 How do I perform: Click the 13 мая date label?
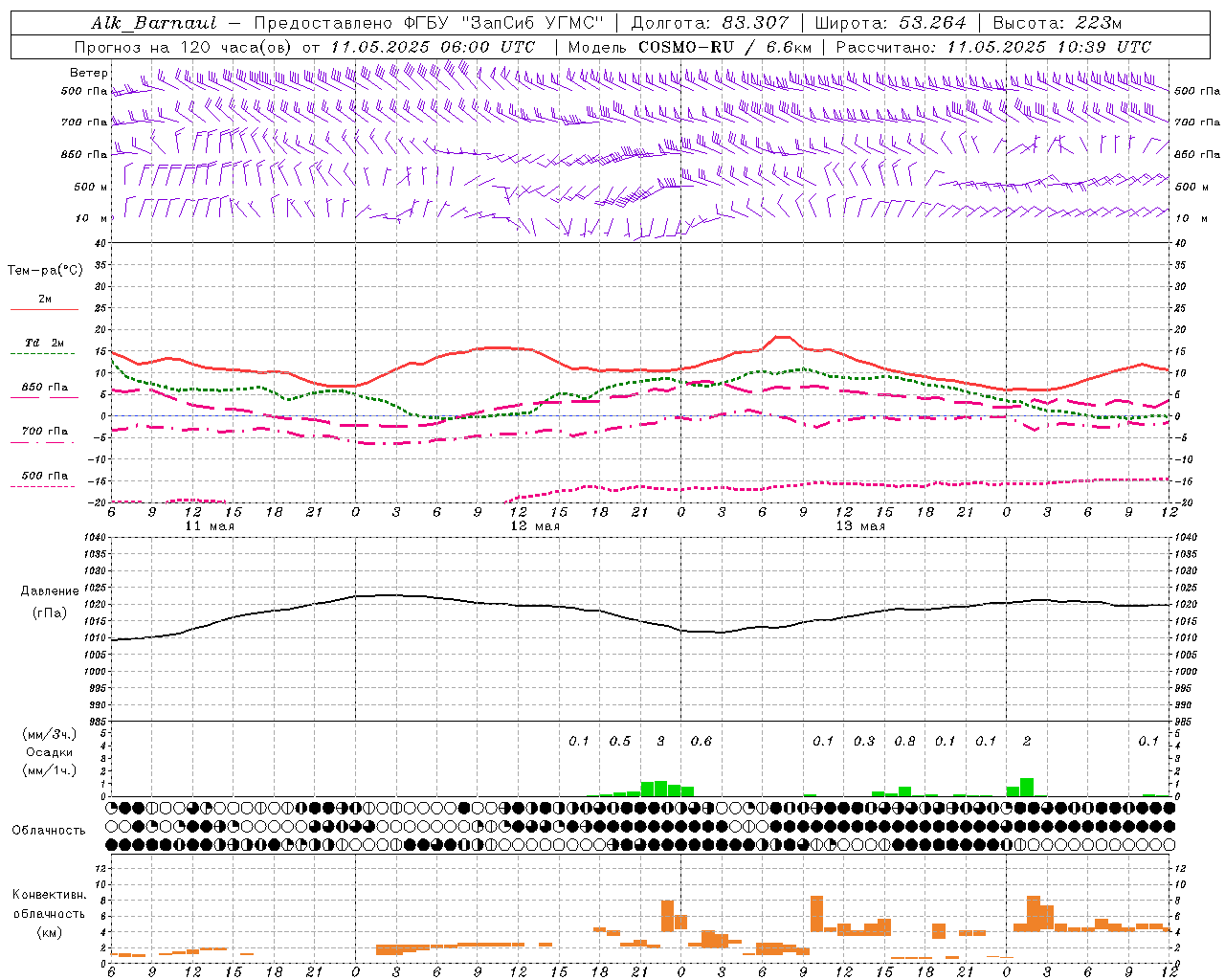coord(860,526)
